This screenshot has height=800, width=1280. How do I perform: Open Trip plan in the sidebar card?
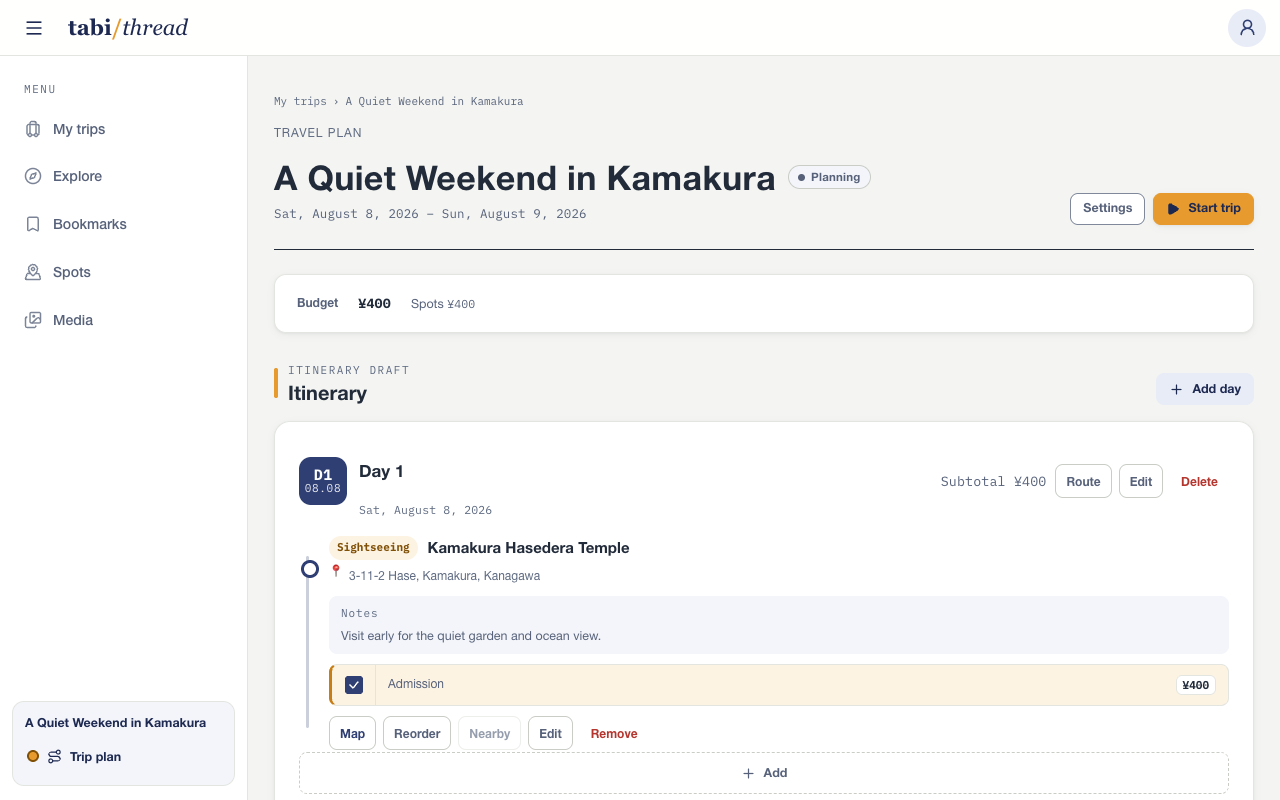(x=95, y=757)
